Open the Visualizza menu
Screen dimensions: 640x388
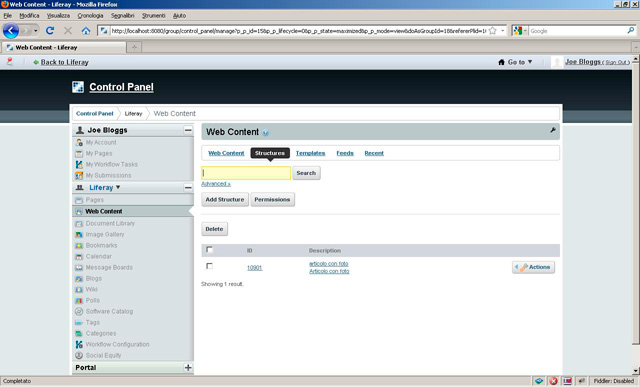[58, 16]
